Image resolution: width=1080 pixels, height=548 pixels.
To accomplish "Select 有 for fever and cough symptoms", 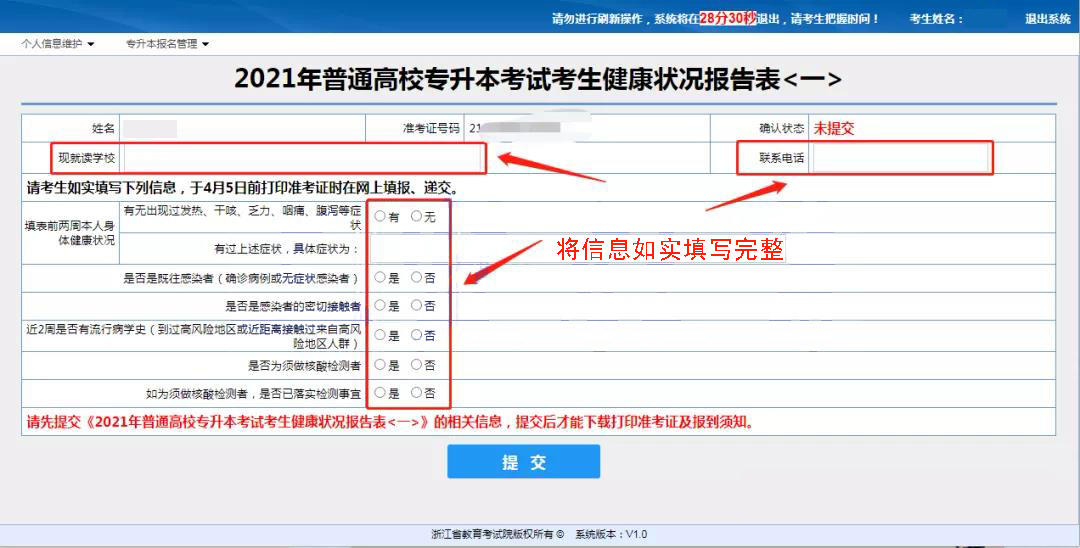I will tap(380, 216).
